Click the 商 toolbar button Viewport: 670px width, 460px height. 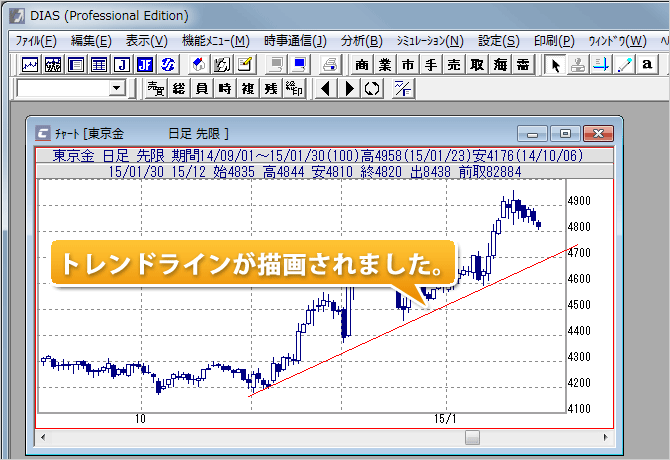(362, 65)
